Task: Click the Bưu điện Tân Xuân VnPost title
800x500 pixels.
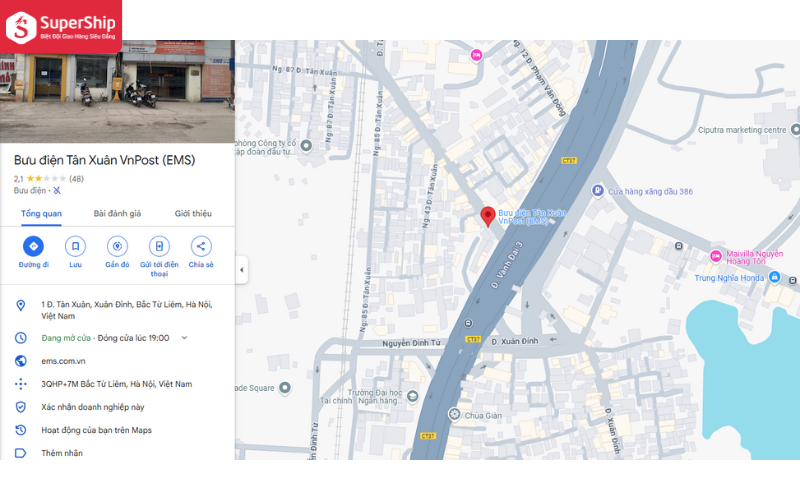Action: (x=105, y=160)
